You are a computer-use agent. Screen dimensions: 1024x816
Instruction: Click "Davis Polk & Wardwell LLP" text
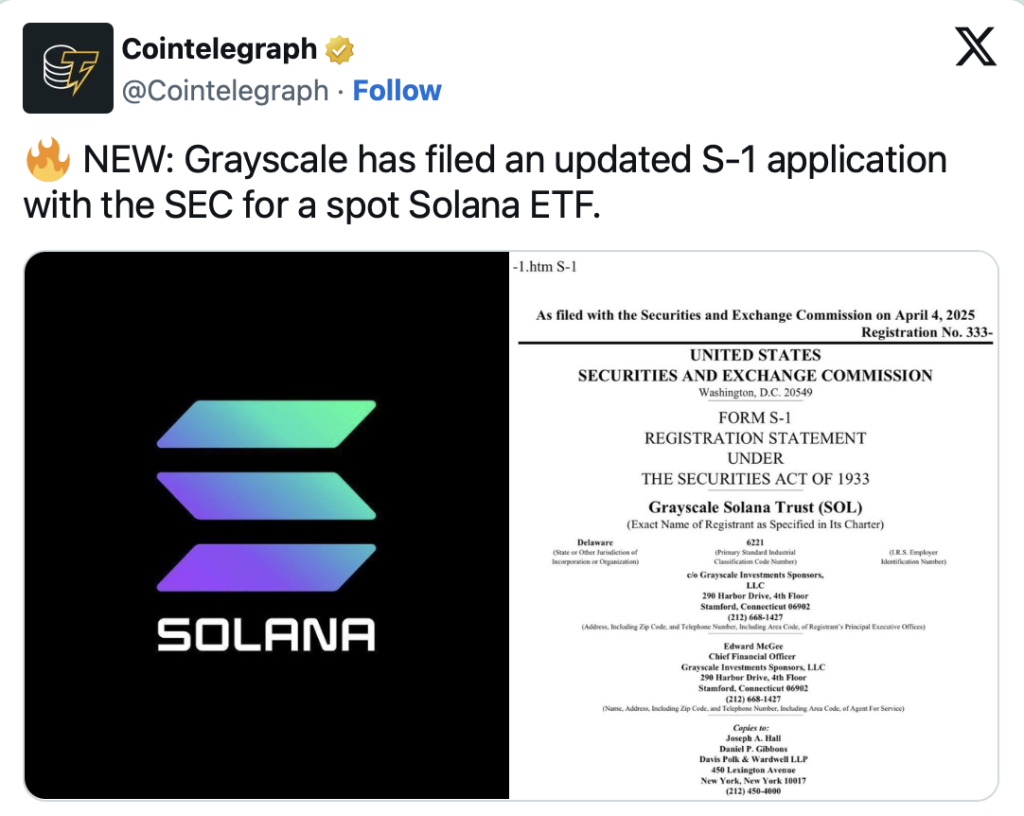[x=755, y=757]
